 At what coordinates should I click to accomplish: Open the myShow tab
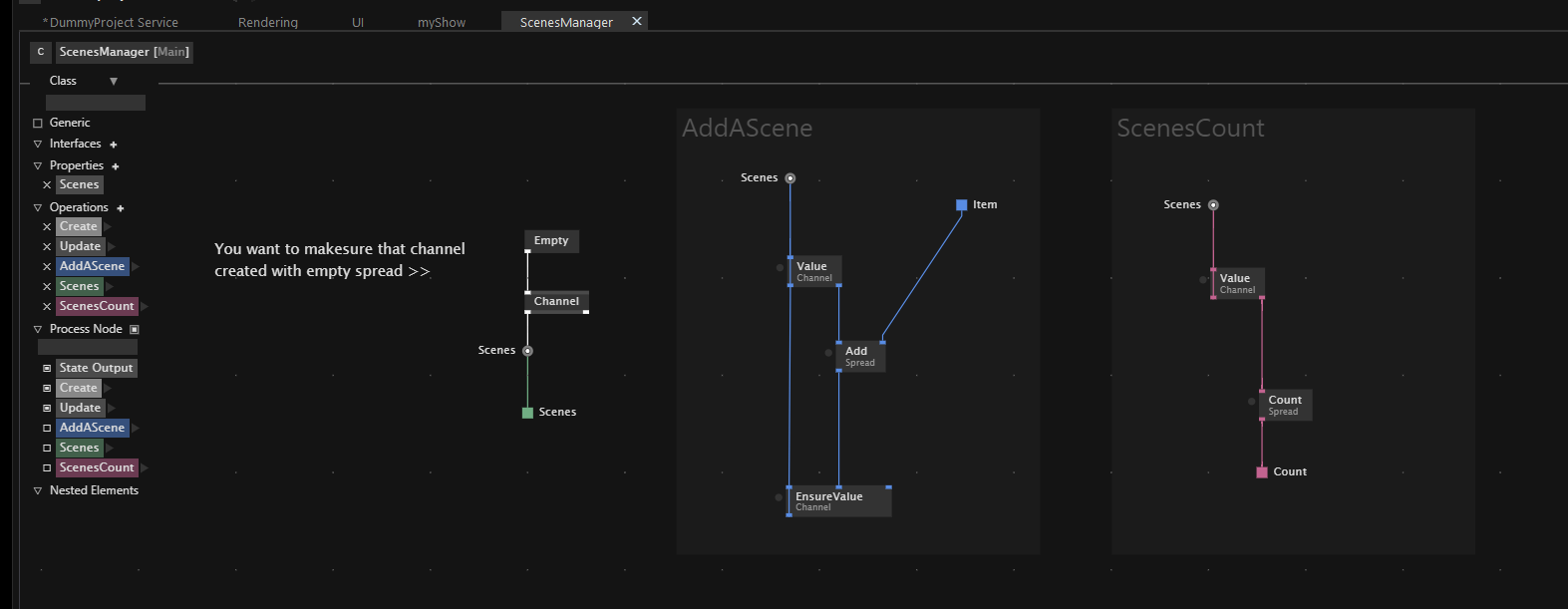pyautogui.click(x=441, y=22)
